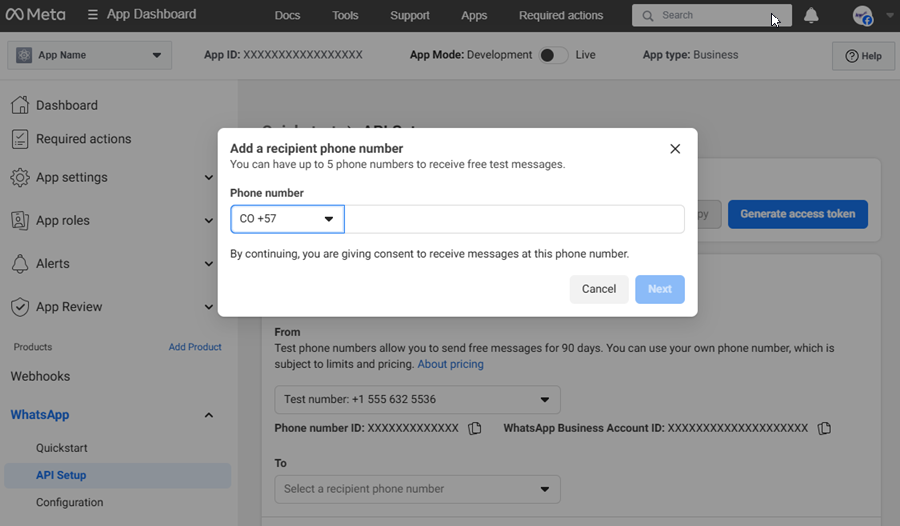Expand Alerts section
The height and width of the screenshot is (526, 900).
[x=209, y=264]
